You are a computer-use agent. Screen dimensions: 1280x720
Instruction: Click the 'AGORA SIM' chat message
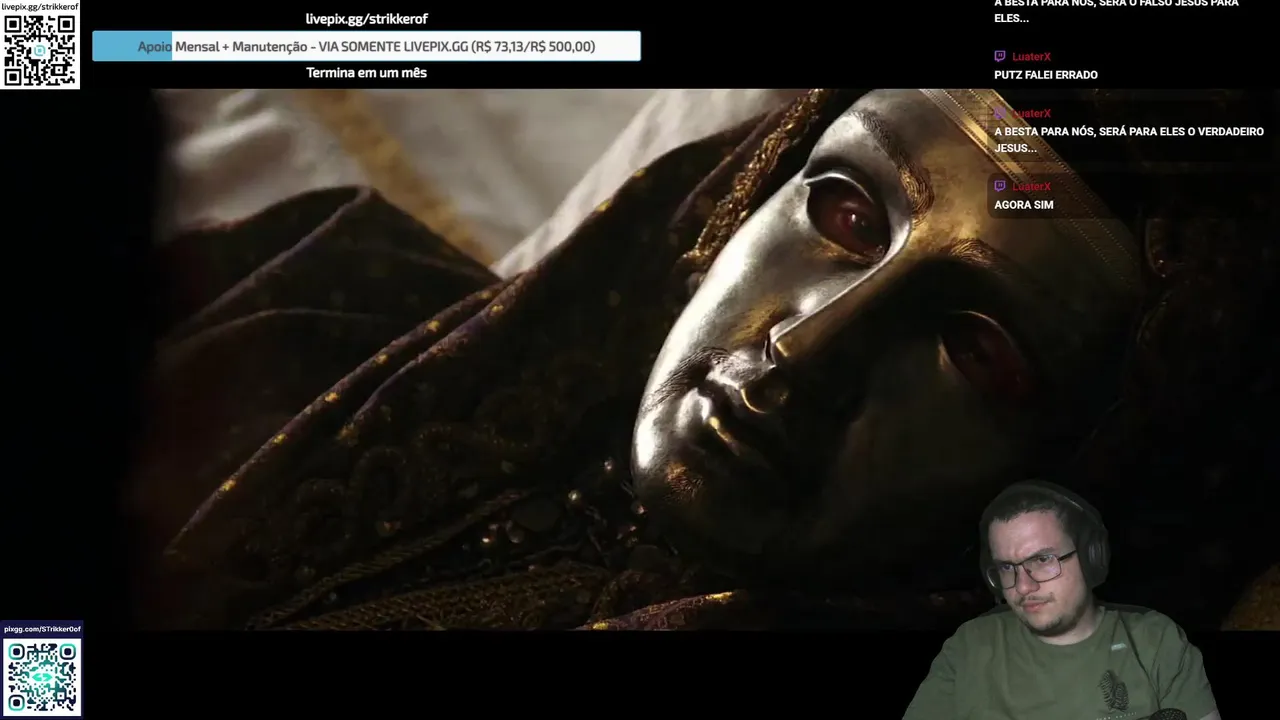[1024, 205]
